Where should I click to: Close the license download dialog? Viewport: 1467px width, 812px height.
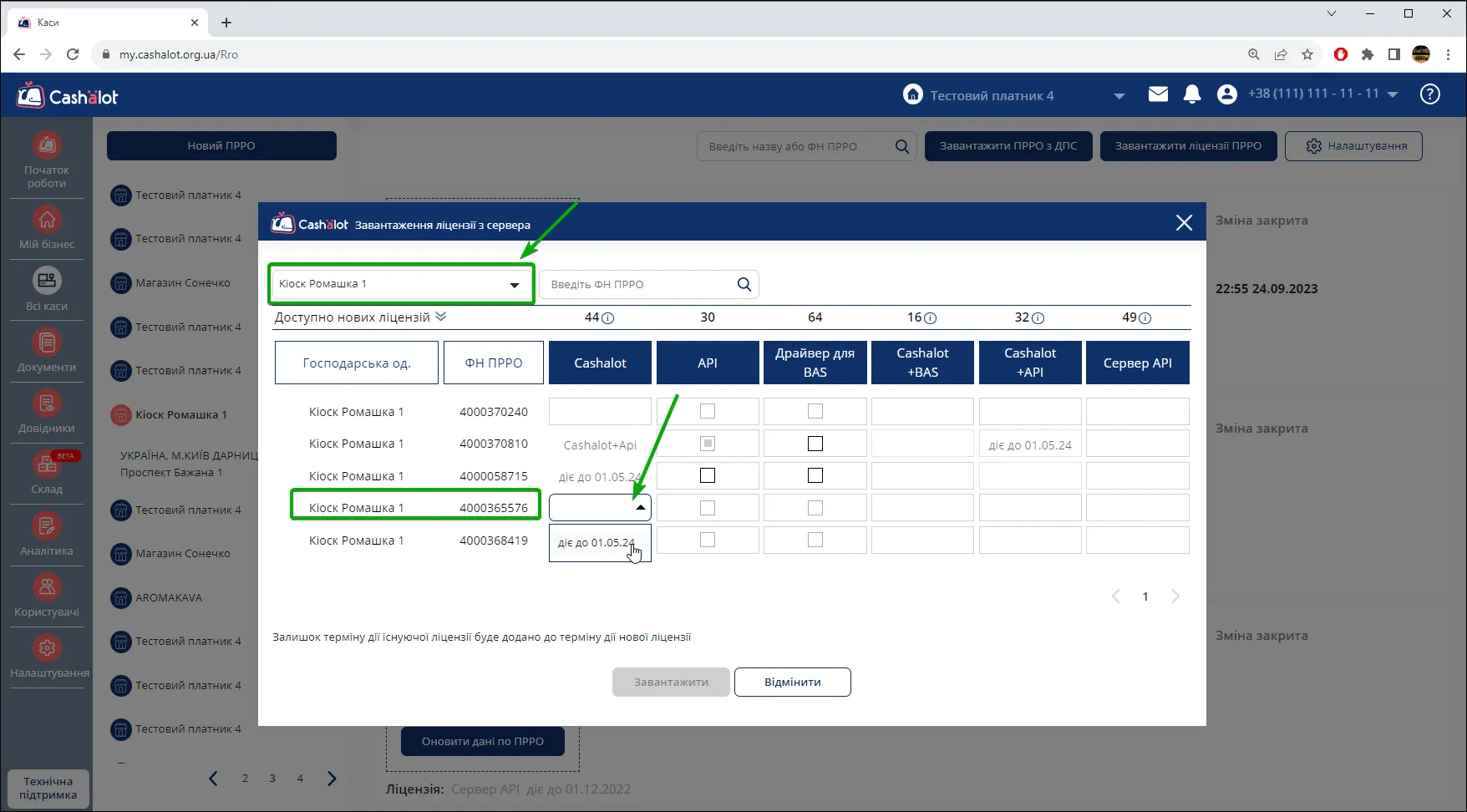[x=1184, y=222]
